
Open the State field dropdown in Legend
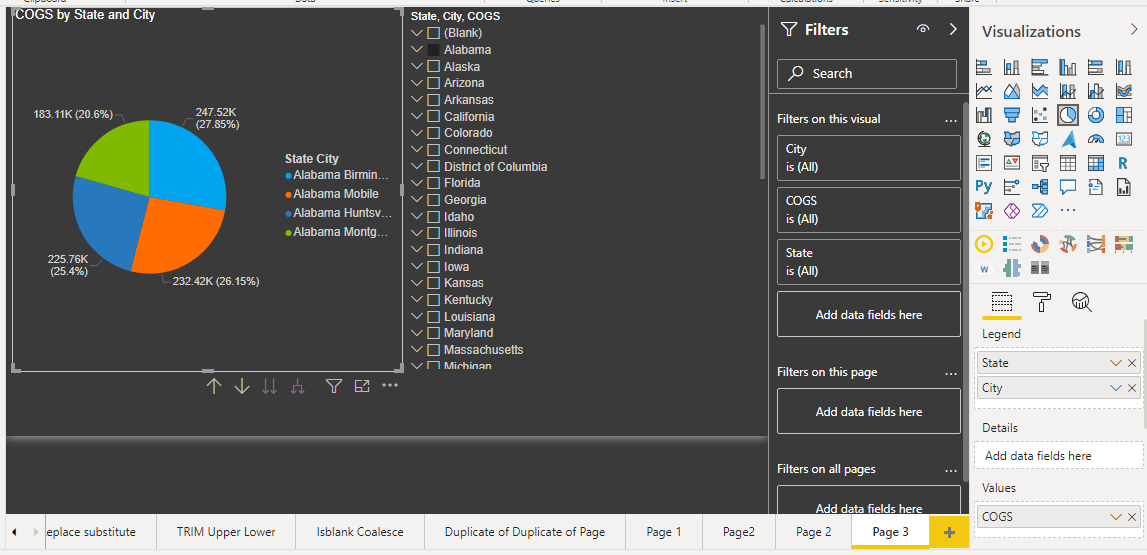click(x=1116, y=363)
